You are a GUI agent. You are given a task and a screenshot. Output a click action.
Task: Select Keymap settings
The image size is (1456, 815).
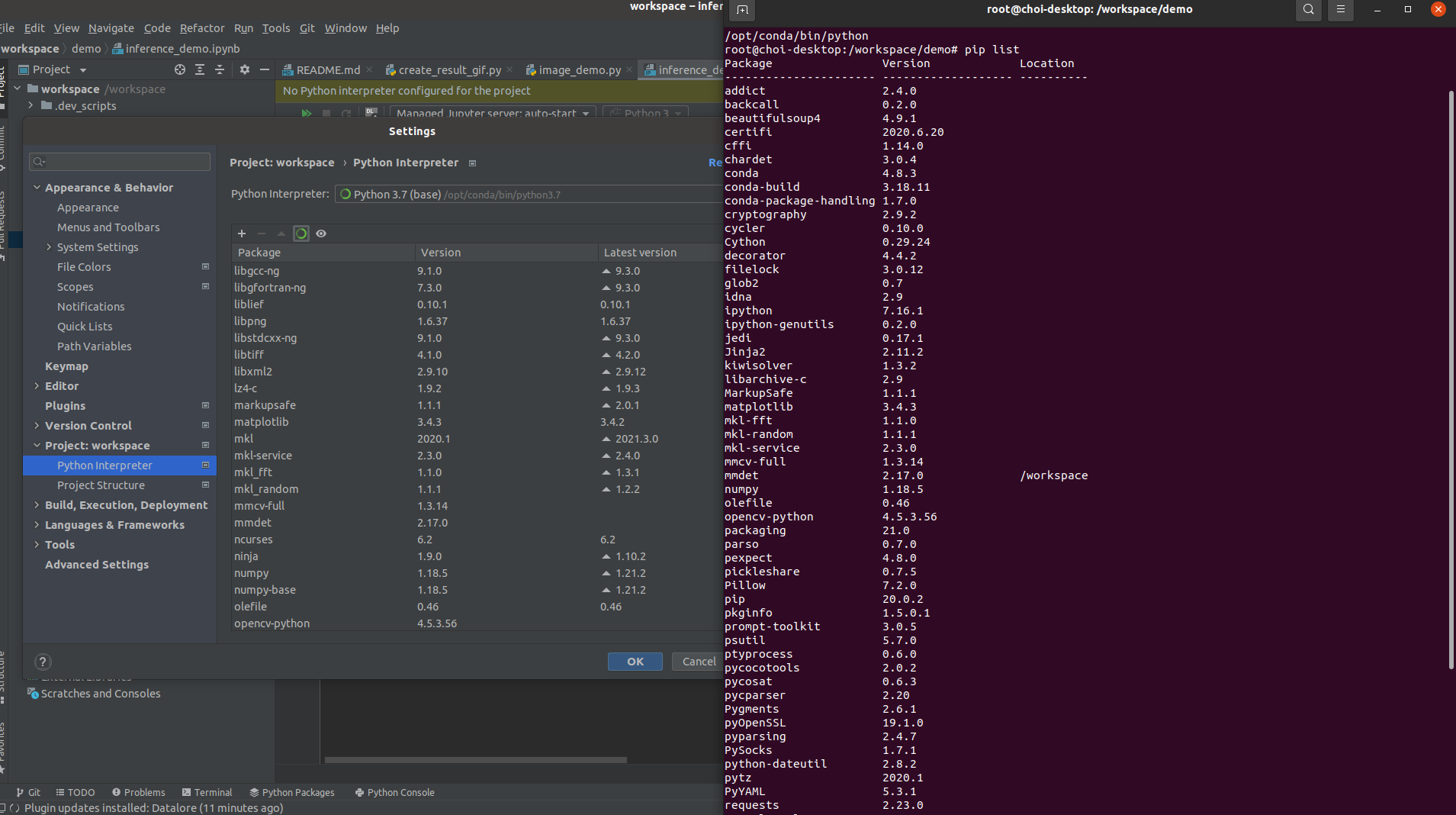pyautogui.click(x=66, y=366)
